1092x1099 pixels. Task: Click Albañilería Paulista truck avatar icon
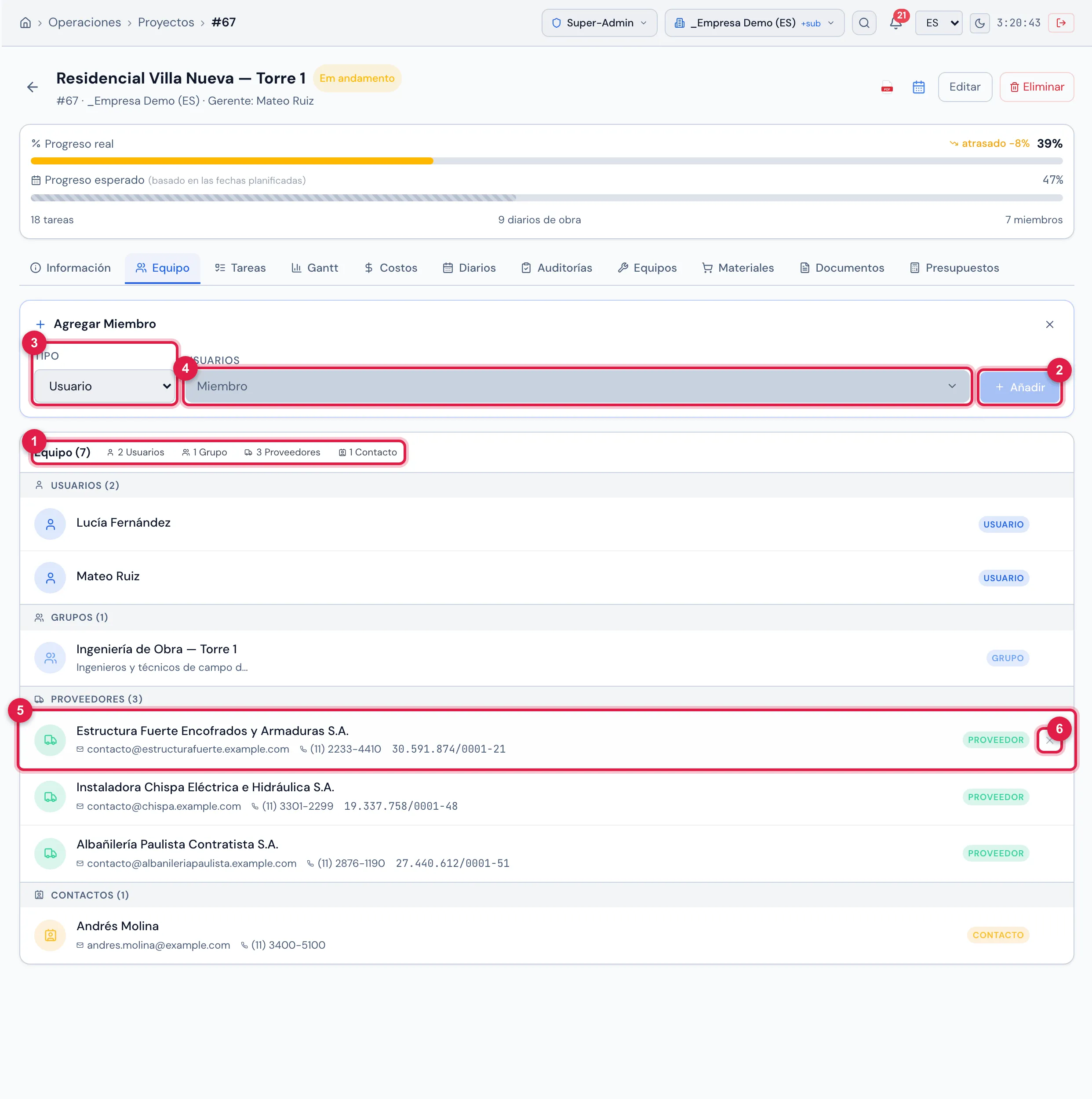pyautogui.click(x=50, y=853)
